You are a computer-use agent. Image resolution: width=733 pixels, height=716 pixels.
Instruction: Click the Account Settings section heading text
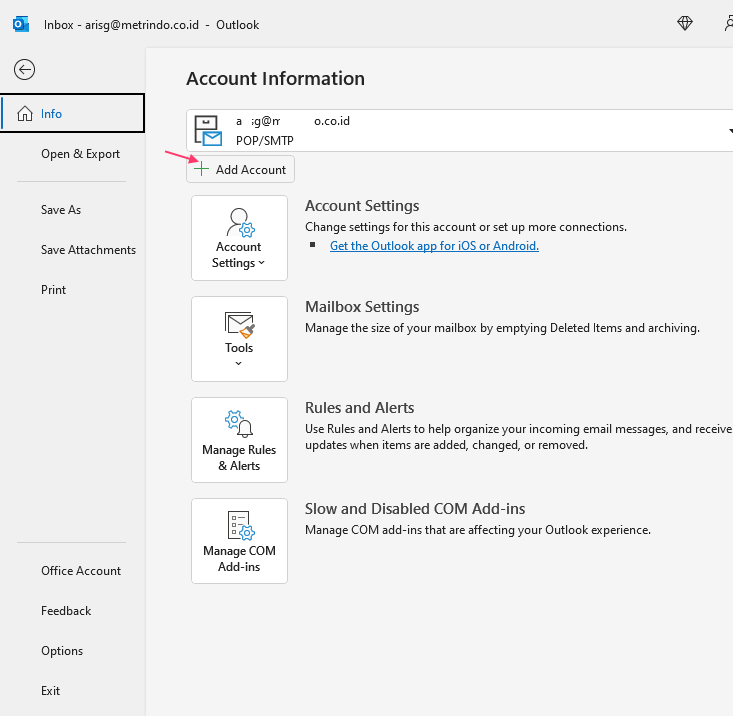[362, 206]
